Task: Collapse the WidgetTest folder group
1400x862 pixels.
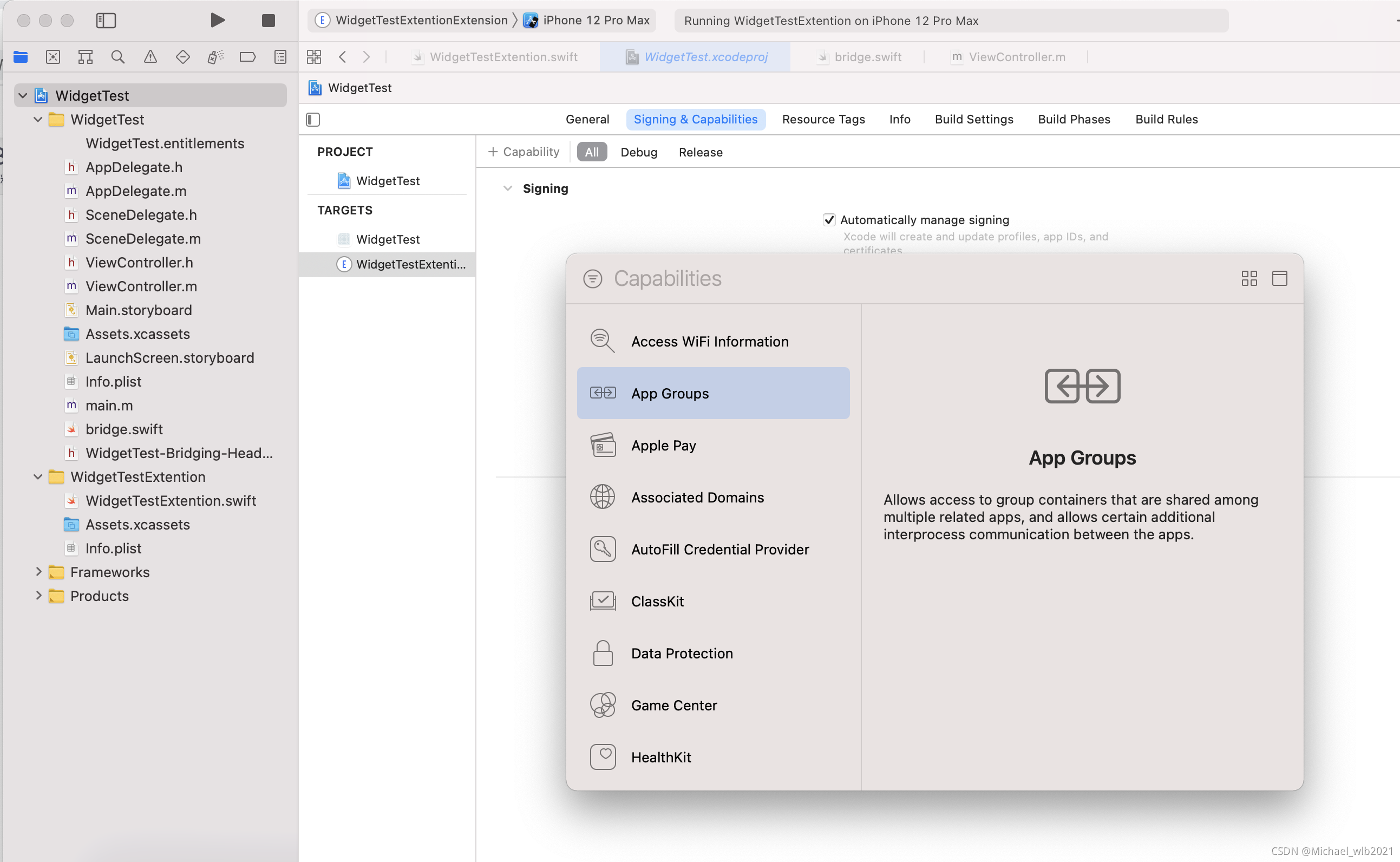Action: (38, 119)
